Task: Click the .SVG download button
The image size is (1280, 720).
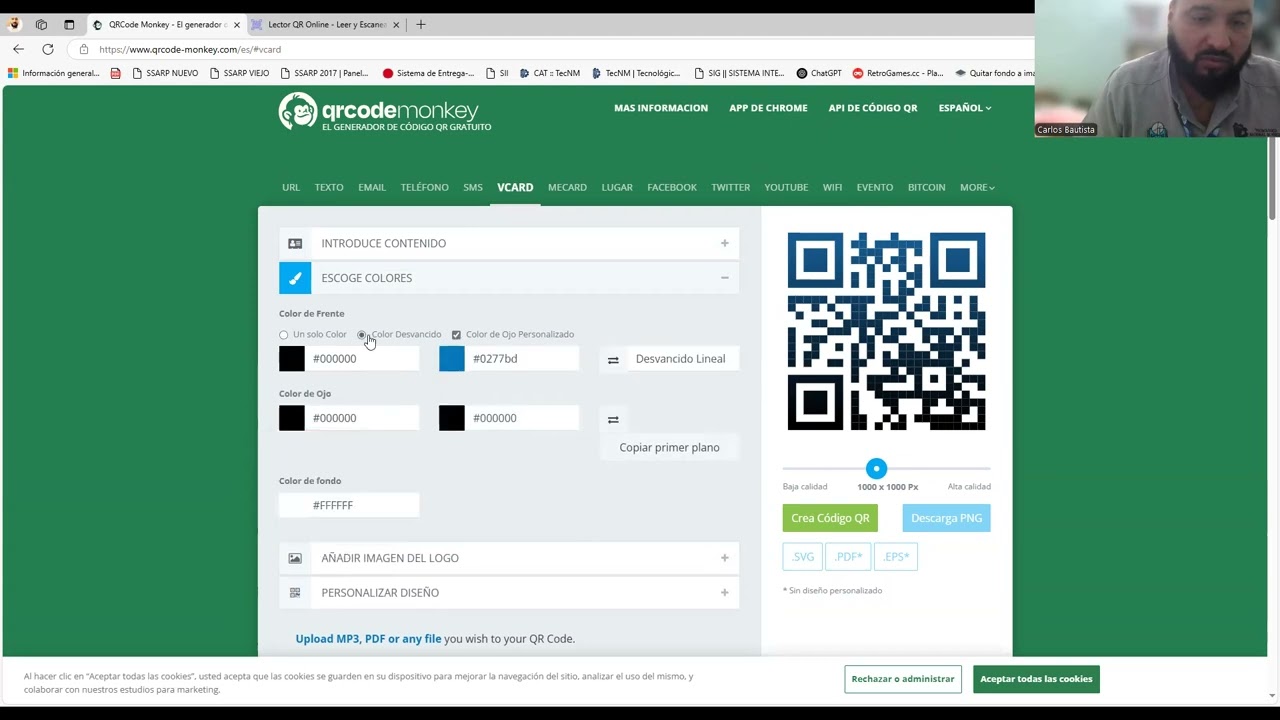Action: (802, 557)
